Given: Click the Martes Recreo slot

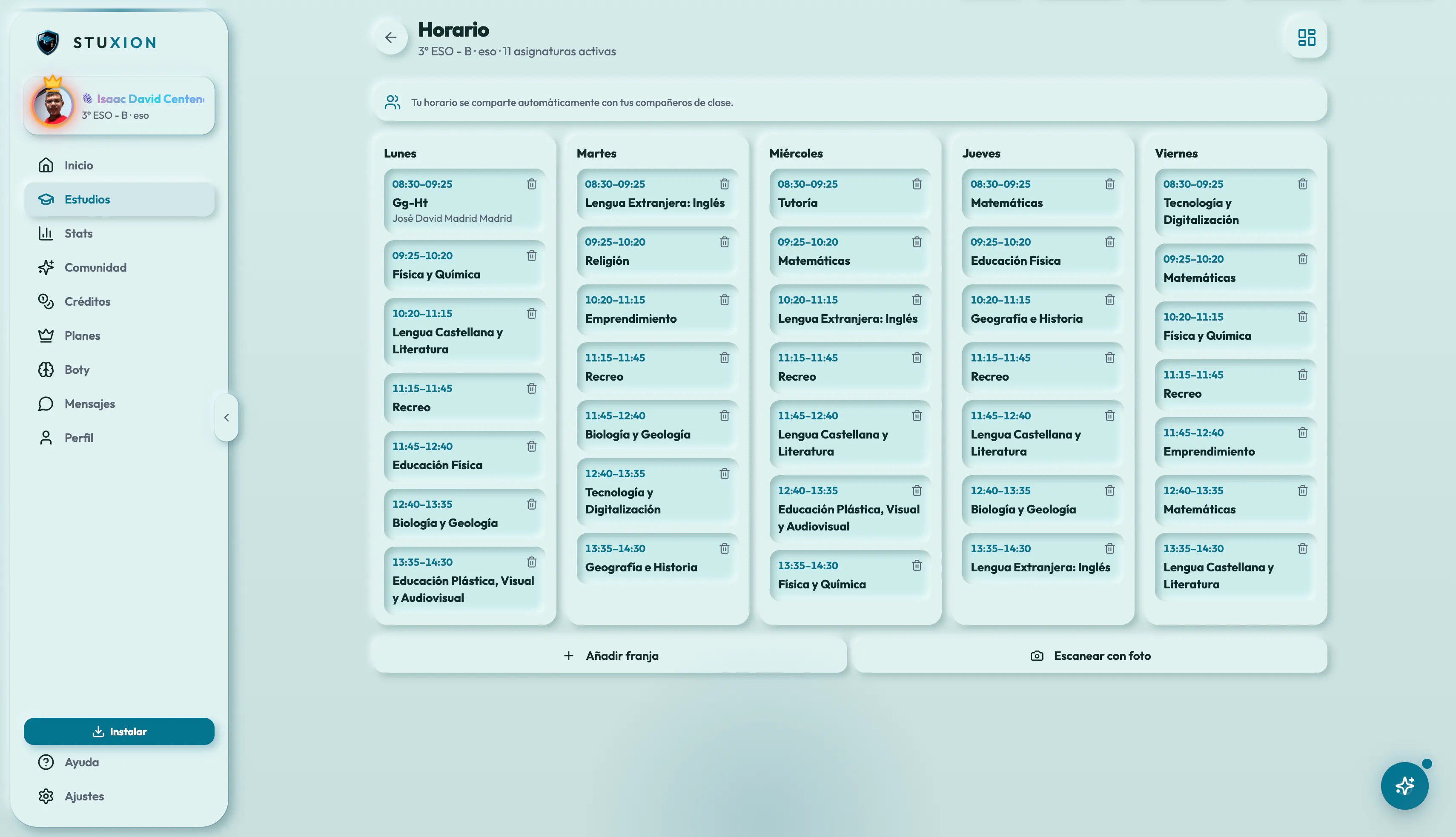Looking at the screenshot, I should coord(657,367).
